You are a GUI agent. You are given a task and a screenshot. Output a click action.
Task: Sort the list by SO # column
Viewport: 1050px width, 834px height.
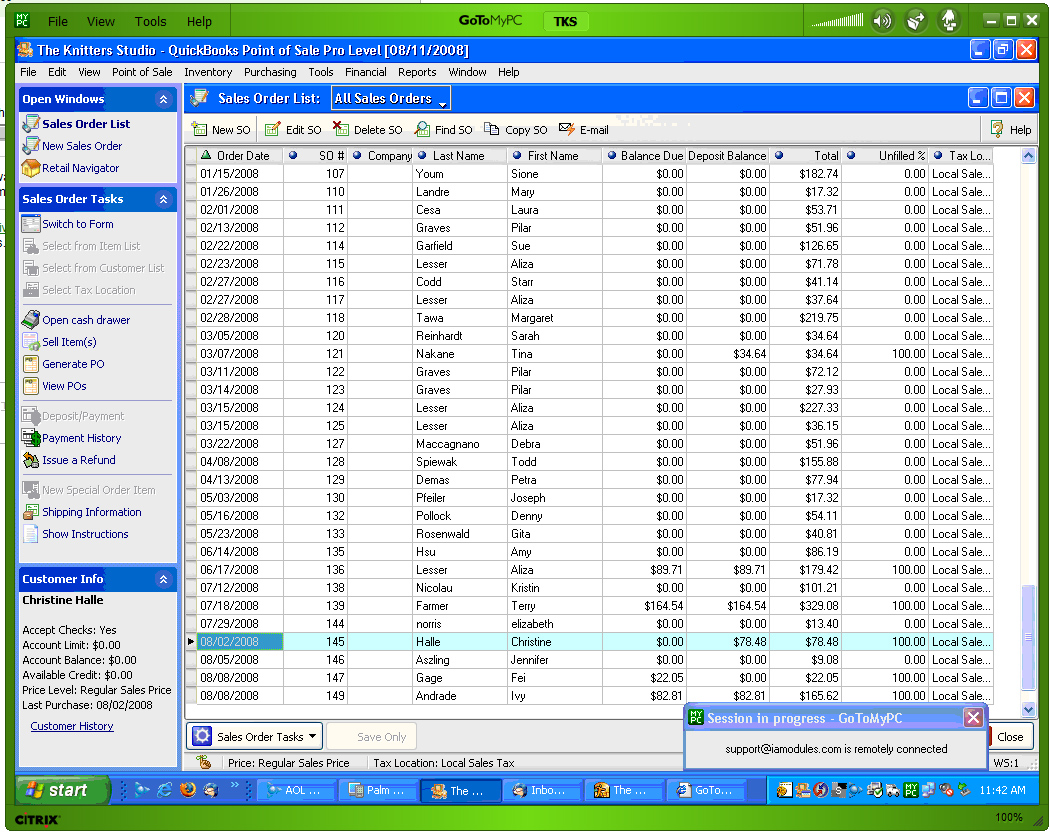(x=315, y=156)
